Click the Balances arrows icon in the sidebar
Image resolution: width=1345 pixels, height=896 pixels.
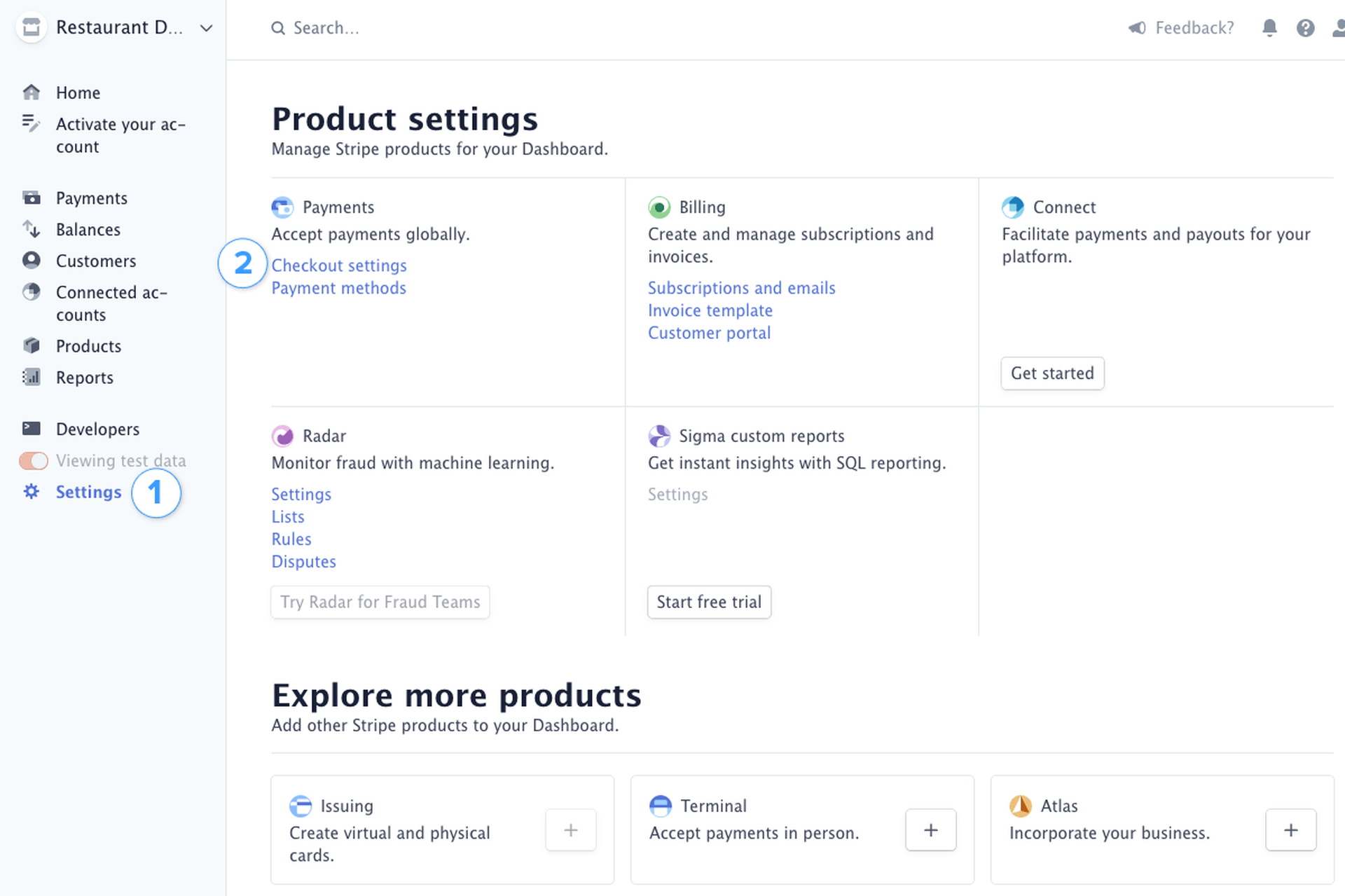[x=32, y=229]
